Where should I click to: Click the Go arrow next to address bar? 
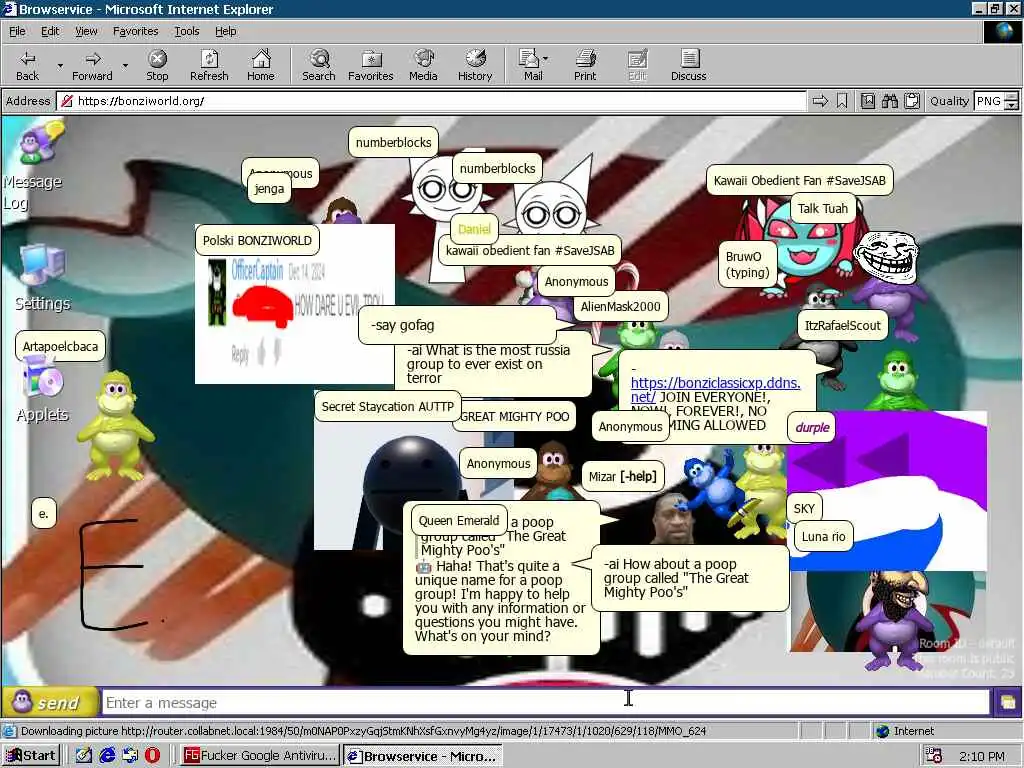pos(820,101)
